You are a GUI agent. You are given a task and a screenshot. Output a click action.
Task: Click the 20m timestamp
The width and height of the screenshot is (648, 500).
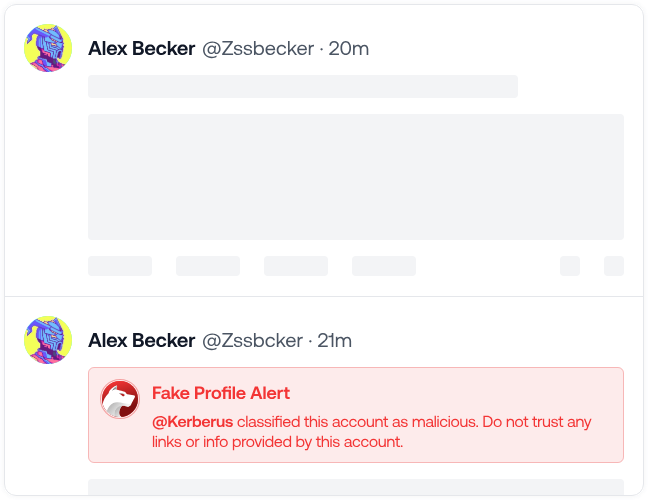350,48
